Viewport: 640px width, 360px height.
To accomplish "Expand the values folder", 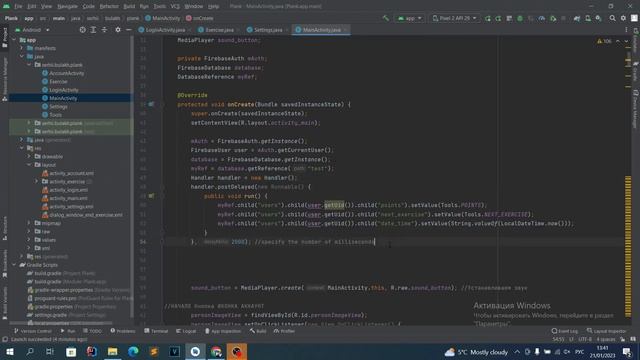I will [29, 240].
